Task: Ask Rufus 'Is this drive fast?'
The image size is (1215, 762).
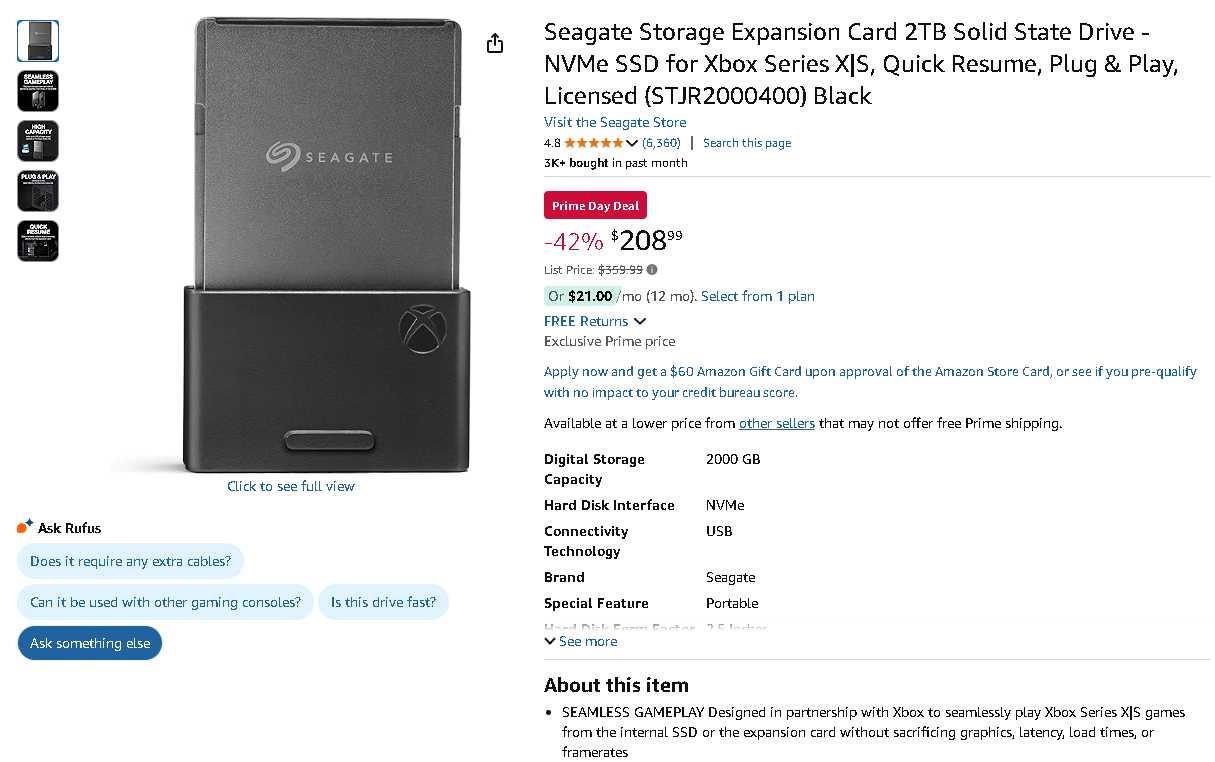Action: pos(383,602)
